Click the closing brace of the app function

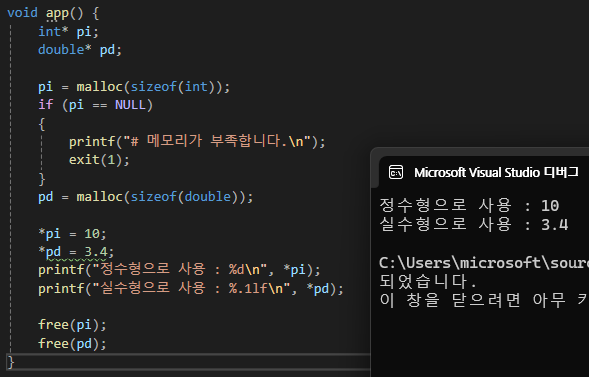pyautogui.click(x=11, y=362)
